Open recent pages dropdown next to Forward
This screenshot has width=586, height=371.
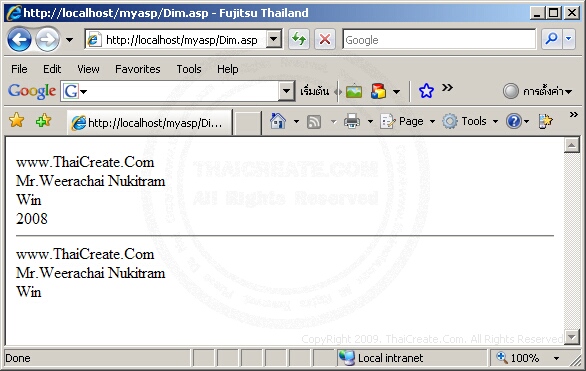pyautogui.click(x=69, y=40)
